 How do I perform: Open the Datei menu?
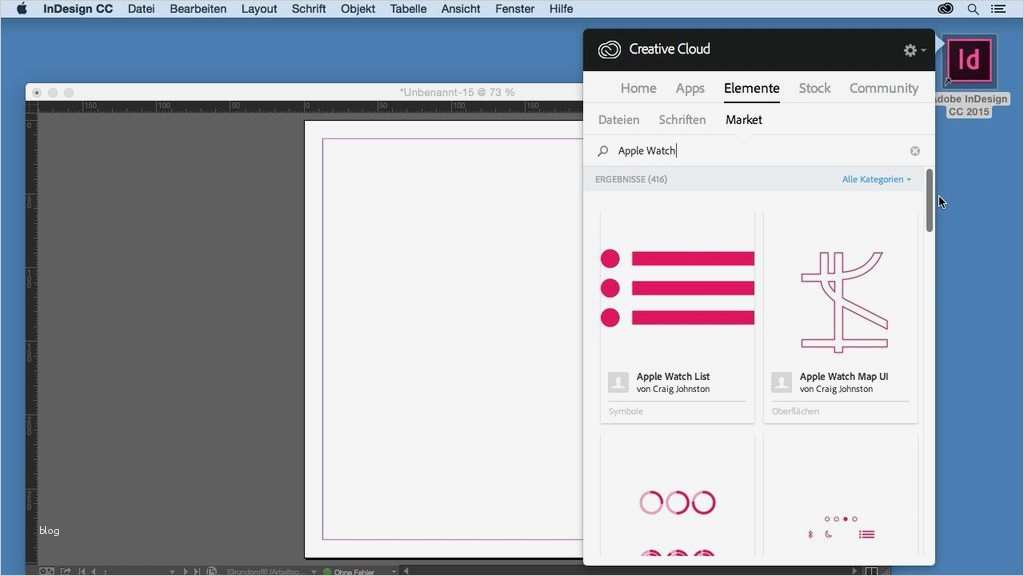pyautogui.click(x=141, y=8)
